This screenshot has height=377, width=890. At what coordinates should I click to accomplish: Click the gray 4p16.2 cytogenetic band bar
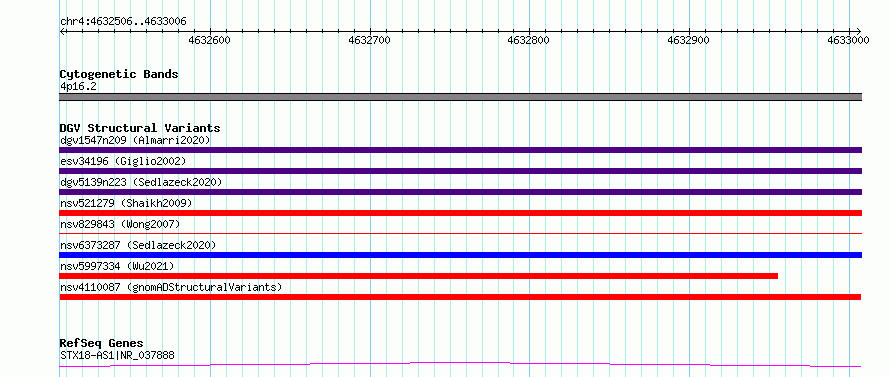pyautogui.click(x=460, y=97)
